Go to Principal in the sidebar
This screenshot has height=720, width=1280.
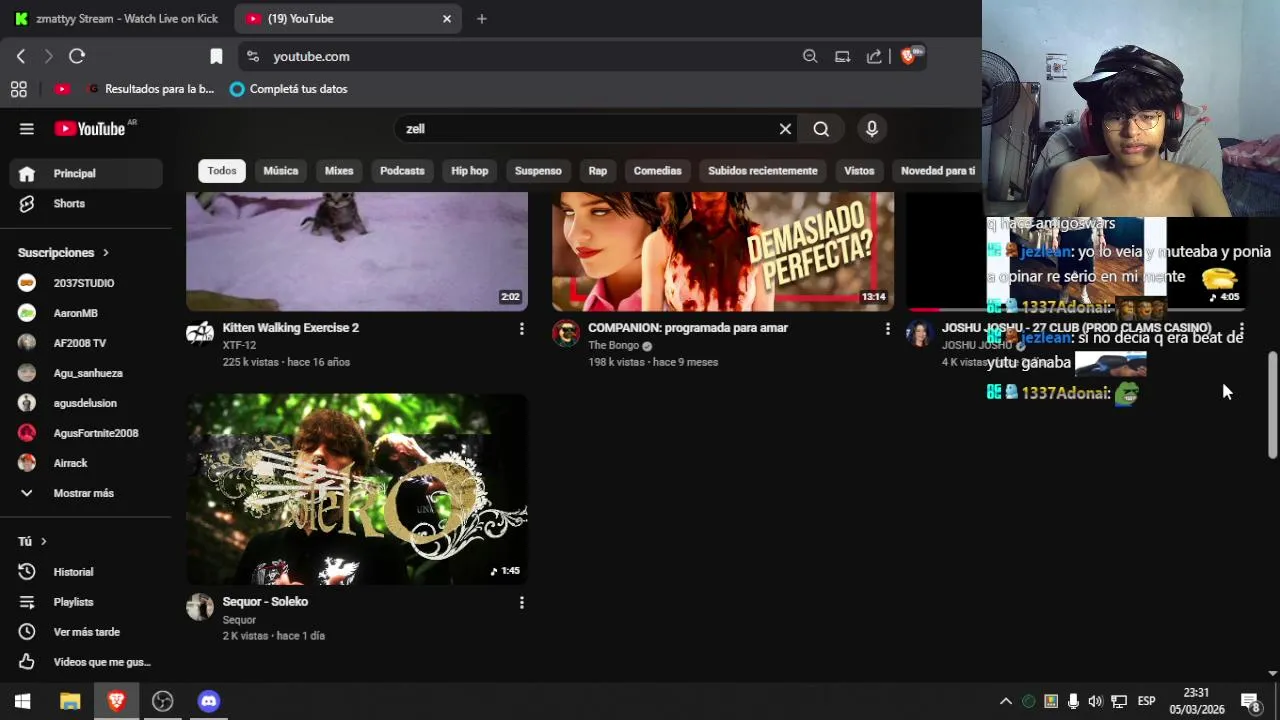pyautogui.click(x=86, y=174)
